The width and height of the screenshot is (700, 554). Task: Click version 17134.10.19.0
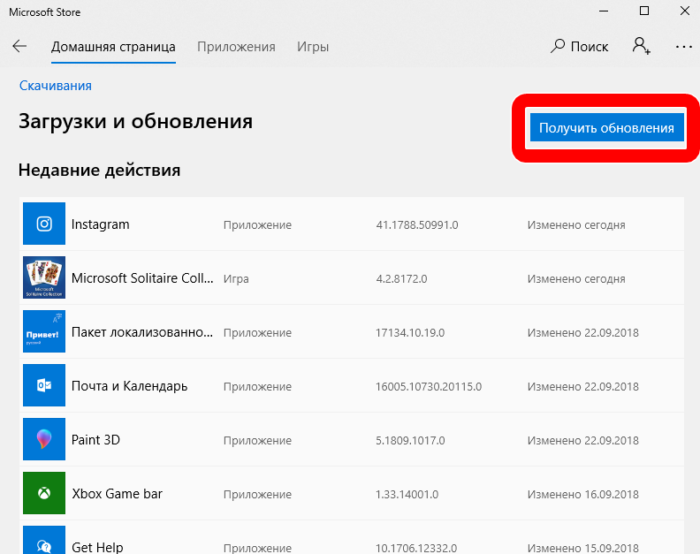point(410,333)
